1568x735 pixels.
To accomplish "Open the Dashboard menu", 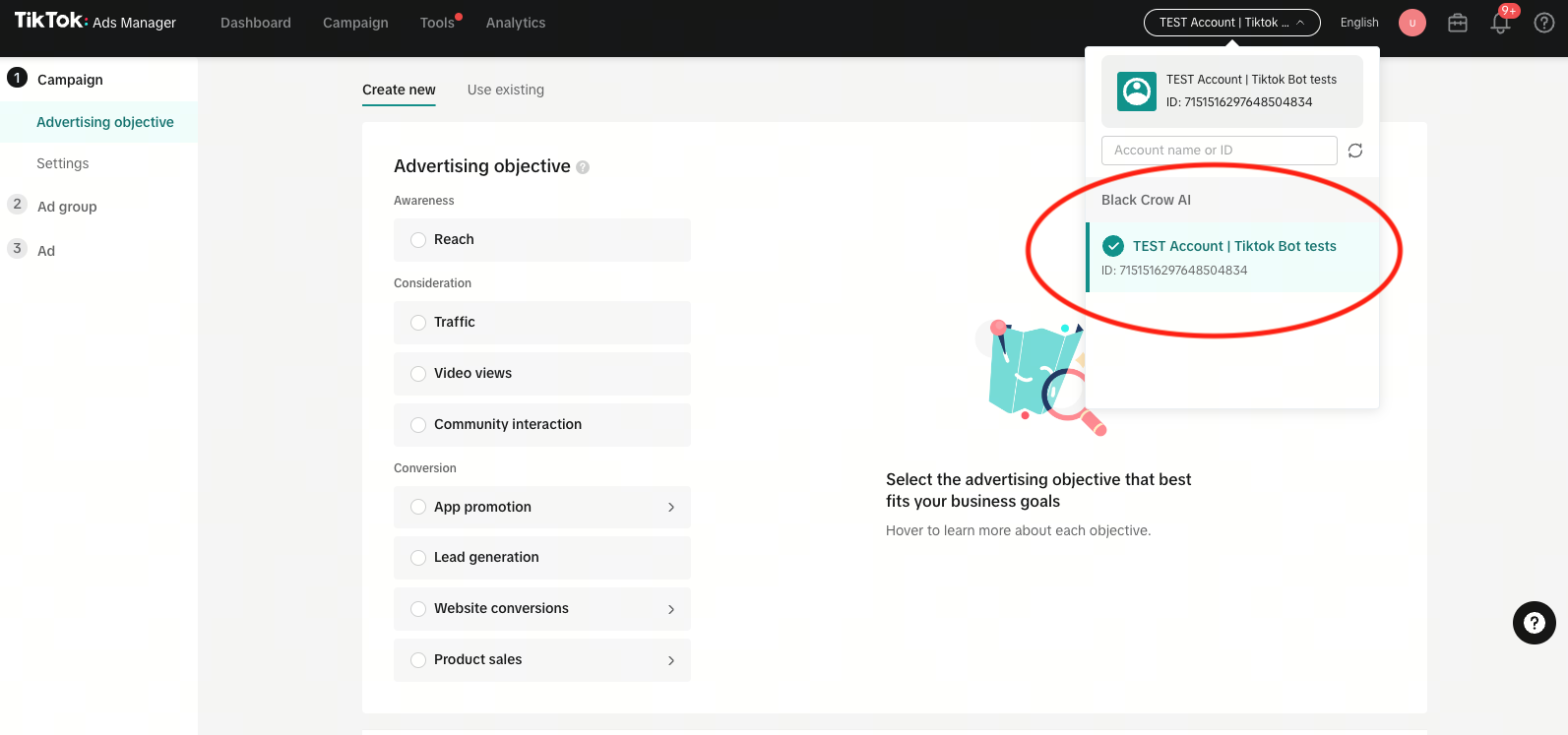I will [256, 23].
